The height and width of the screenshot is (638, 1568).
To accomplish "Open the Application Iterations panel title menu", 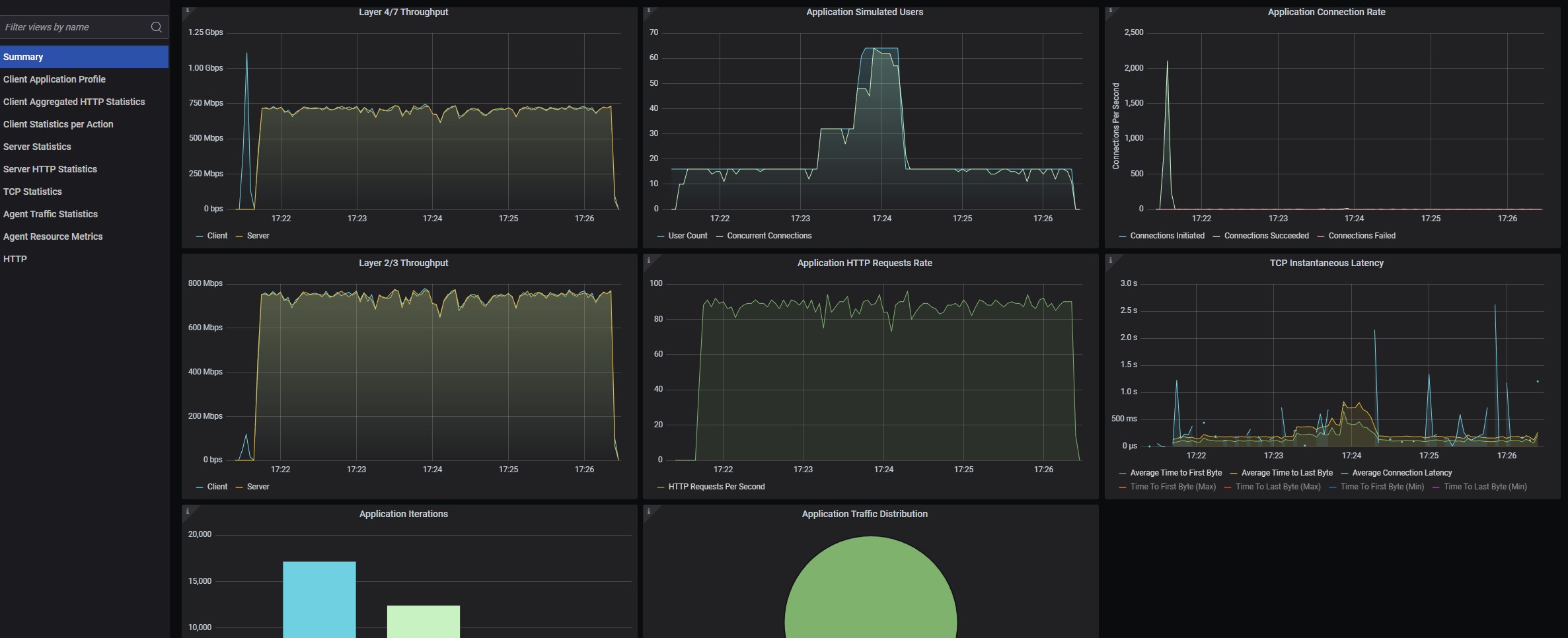I will click(403, 514).
